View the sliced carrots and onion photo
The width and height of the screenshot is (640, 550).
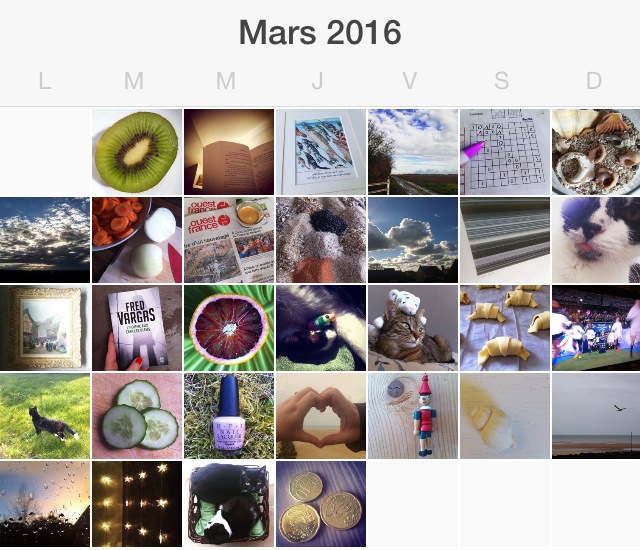click(137, 240)
